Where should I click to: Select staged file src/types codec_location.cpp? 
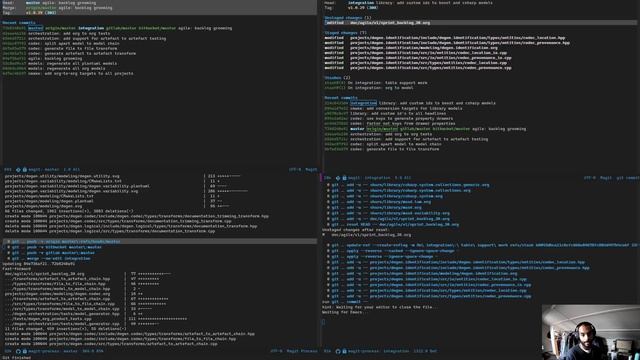point(416,63)
